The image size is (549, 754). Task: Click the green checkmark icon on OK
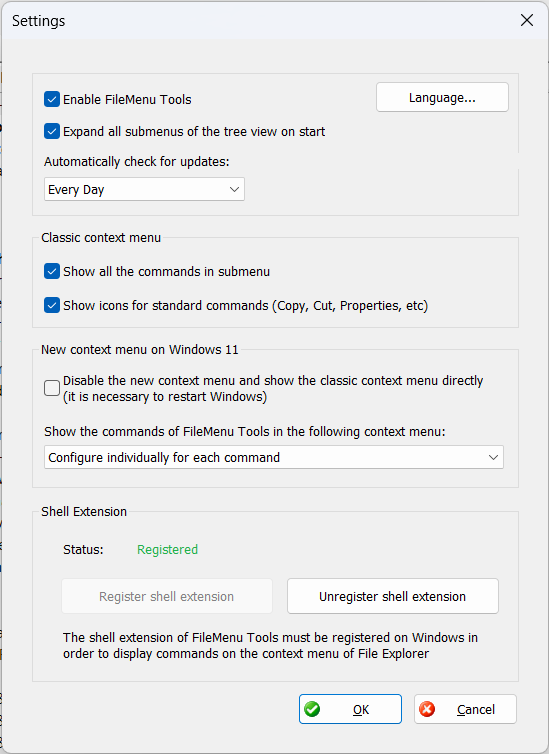(312, 709)
